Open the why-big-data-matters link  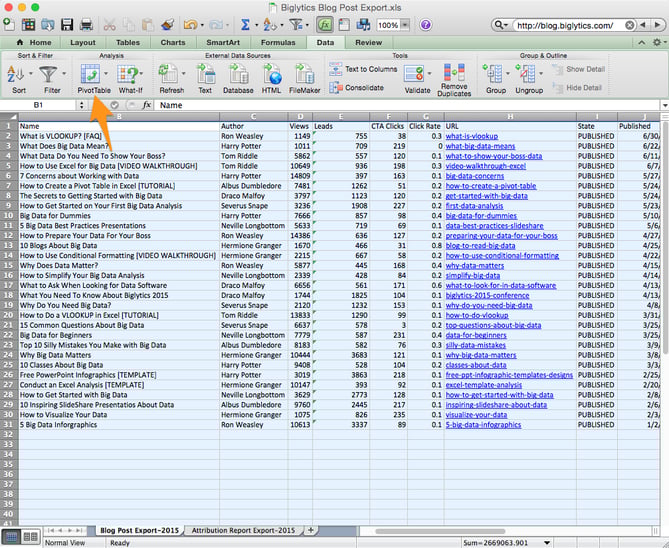481,355
